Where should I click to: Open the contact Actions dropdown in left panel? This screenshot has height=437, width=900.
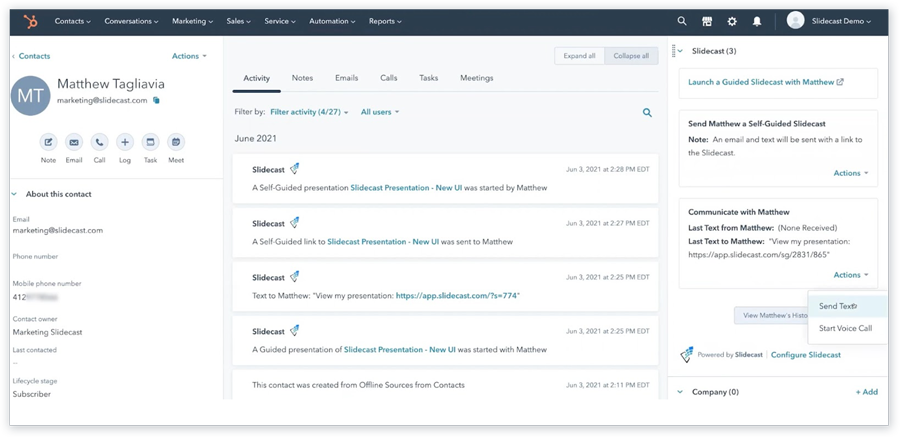pyautogui.click(x=189, y=56)
